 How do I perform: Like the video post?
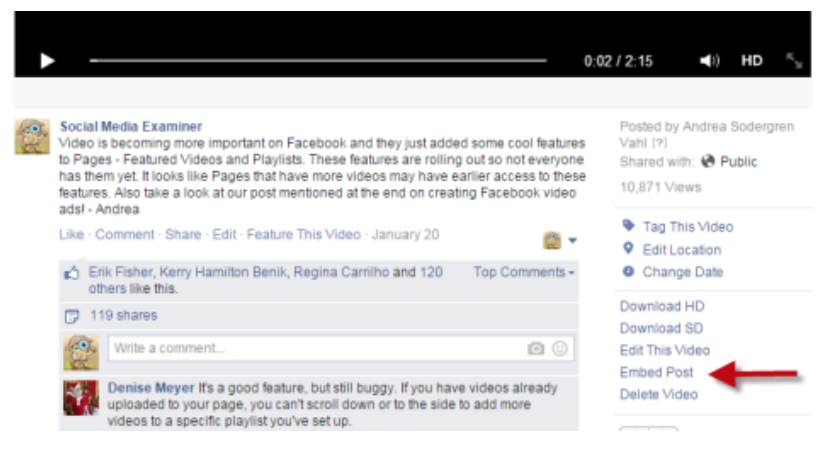pos(71,234)
